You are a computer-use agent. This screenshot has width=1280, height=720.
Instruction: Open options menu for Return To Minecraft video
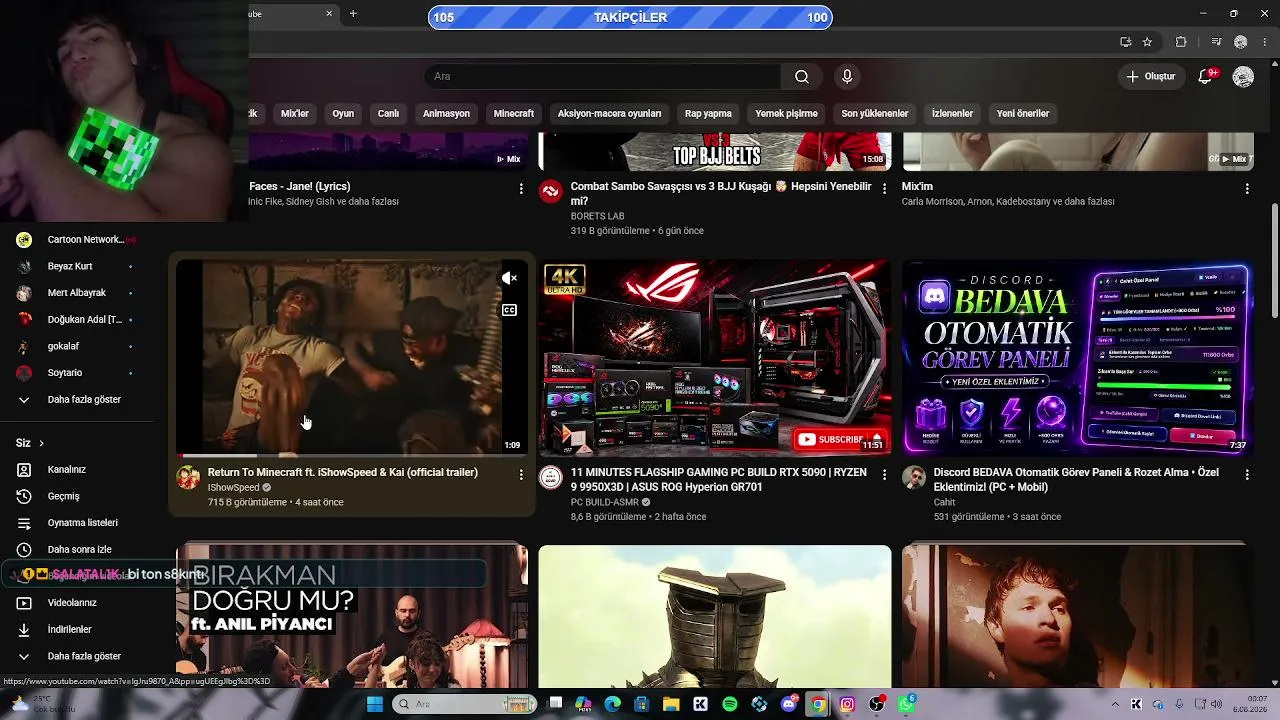pyautogui.click(x=521, y=474)
